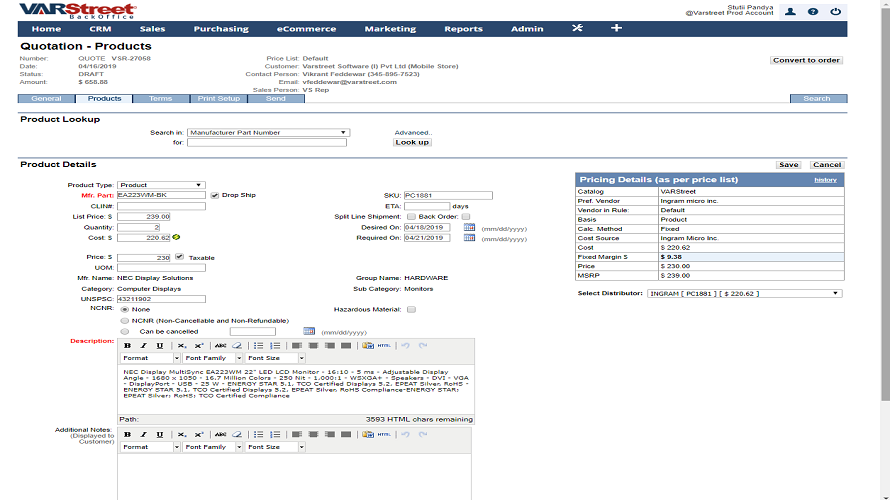Uncheck the Taxable checkbox
Screen dimensions: 890x500
(179, 257)
